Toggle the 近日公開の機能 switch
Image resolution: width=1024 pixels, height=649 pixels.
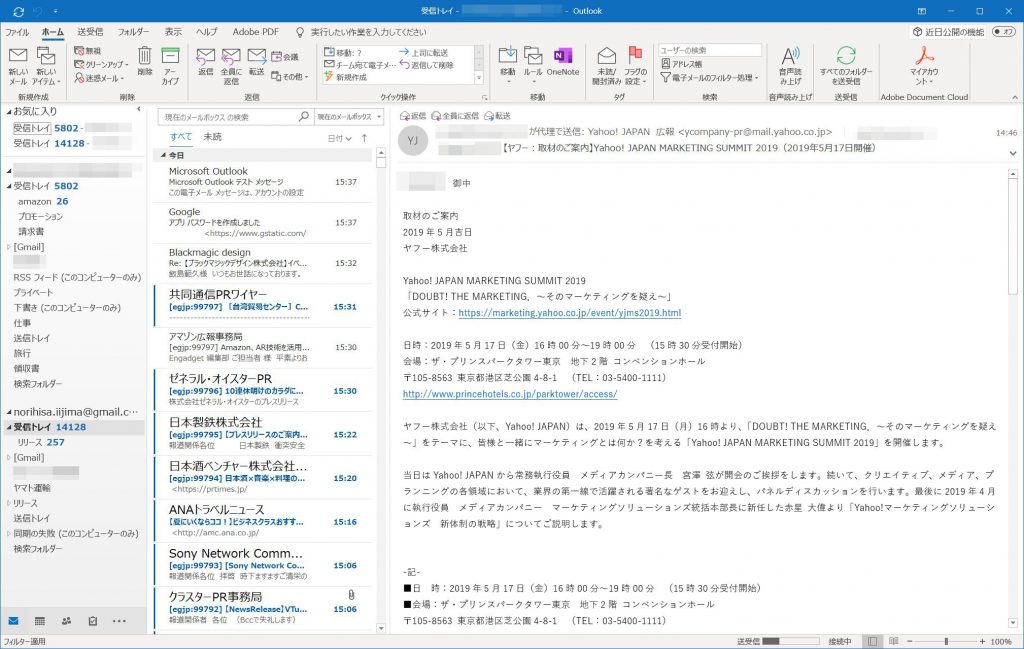tap(1003, 31)
